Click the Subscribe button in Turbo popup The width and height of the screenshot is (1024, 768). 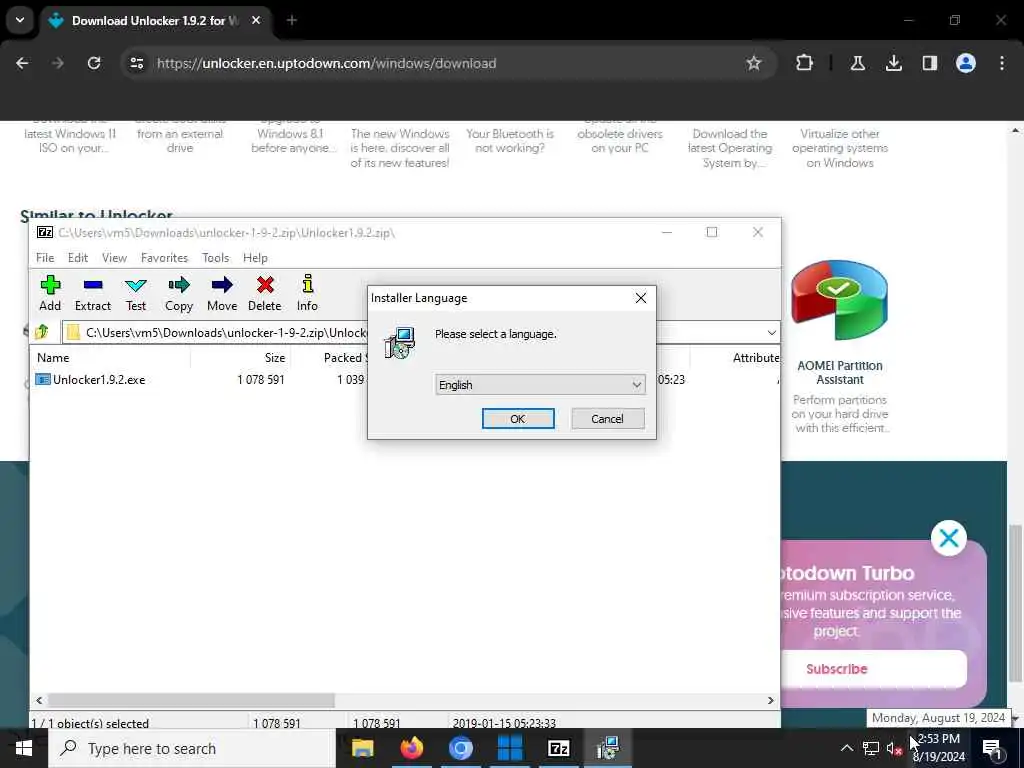click(x=837, y=669)
